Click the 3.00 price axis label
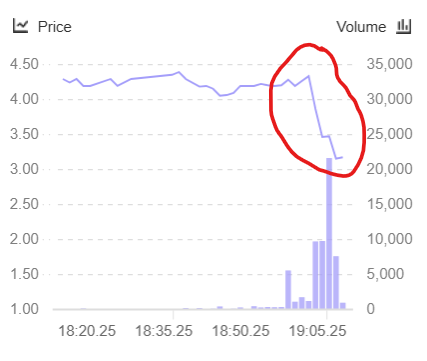The height and width of the screenshot is (361, 427). [x=24, y=169]
